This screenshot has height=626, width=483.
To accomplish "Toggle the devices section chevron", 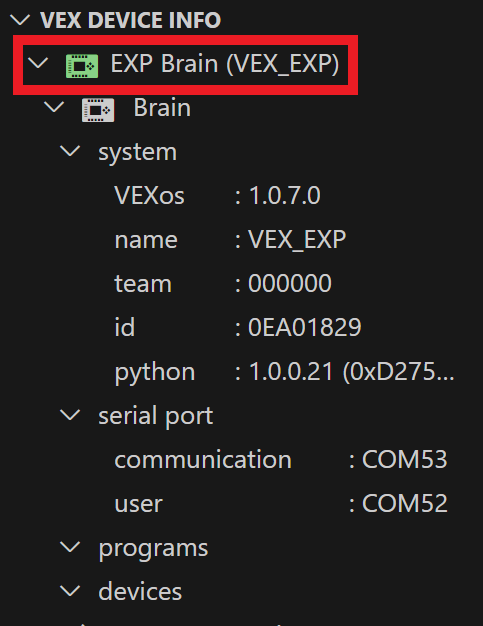I will pyautogui.click(x=70, y=591).
